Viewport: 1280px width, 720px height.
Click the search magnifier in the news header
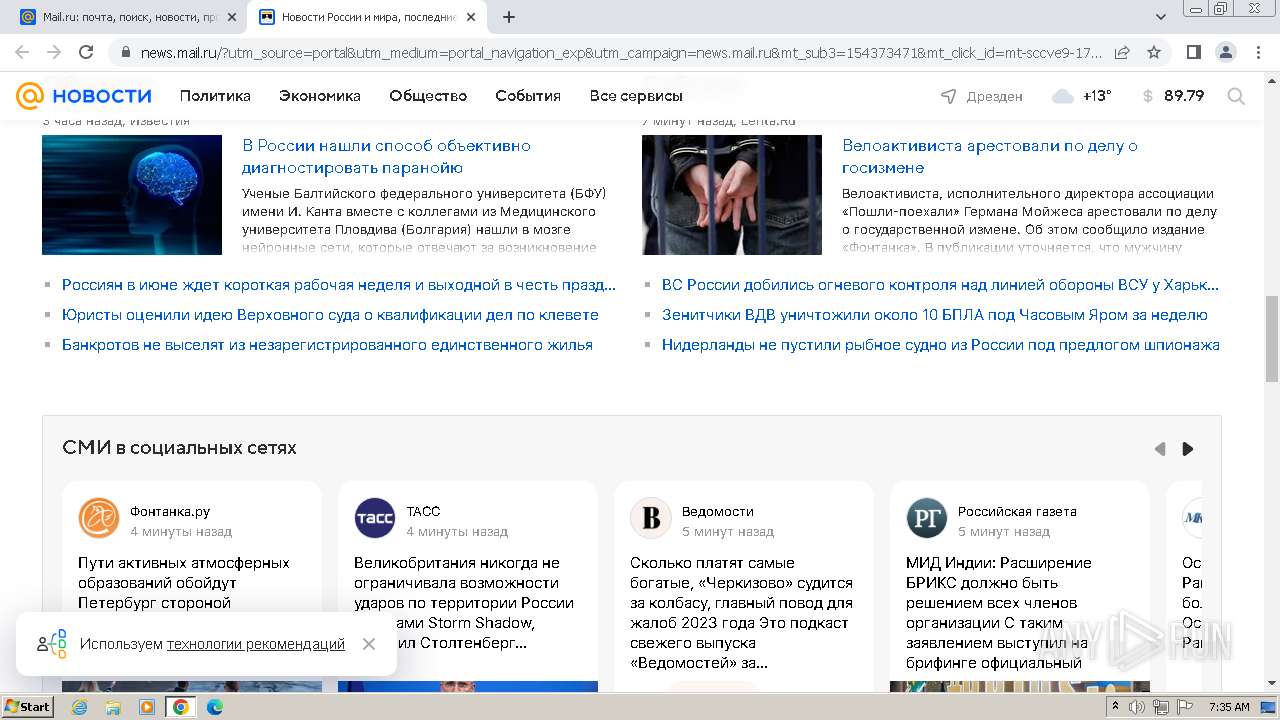pos(1236,96)
